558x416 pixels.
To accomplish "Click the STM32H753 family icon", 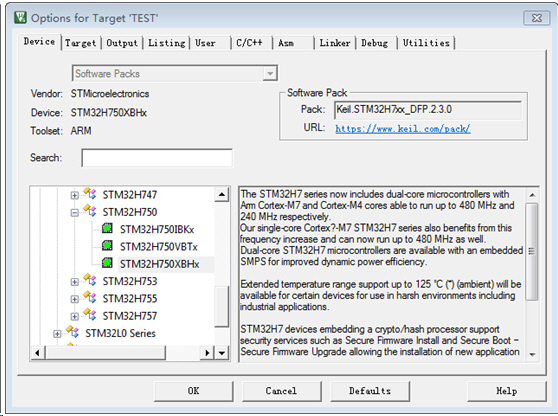I will (x=90, y=280).
